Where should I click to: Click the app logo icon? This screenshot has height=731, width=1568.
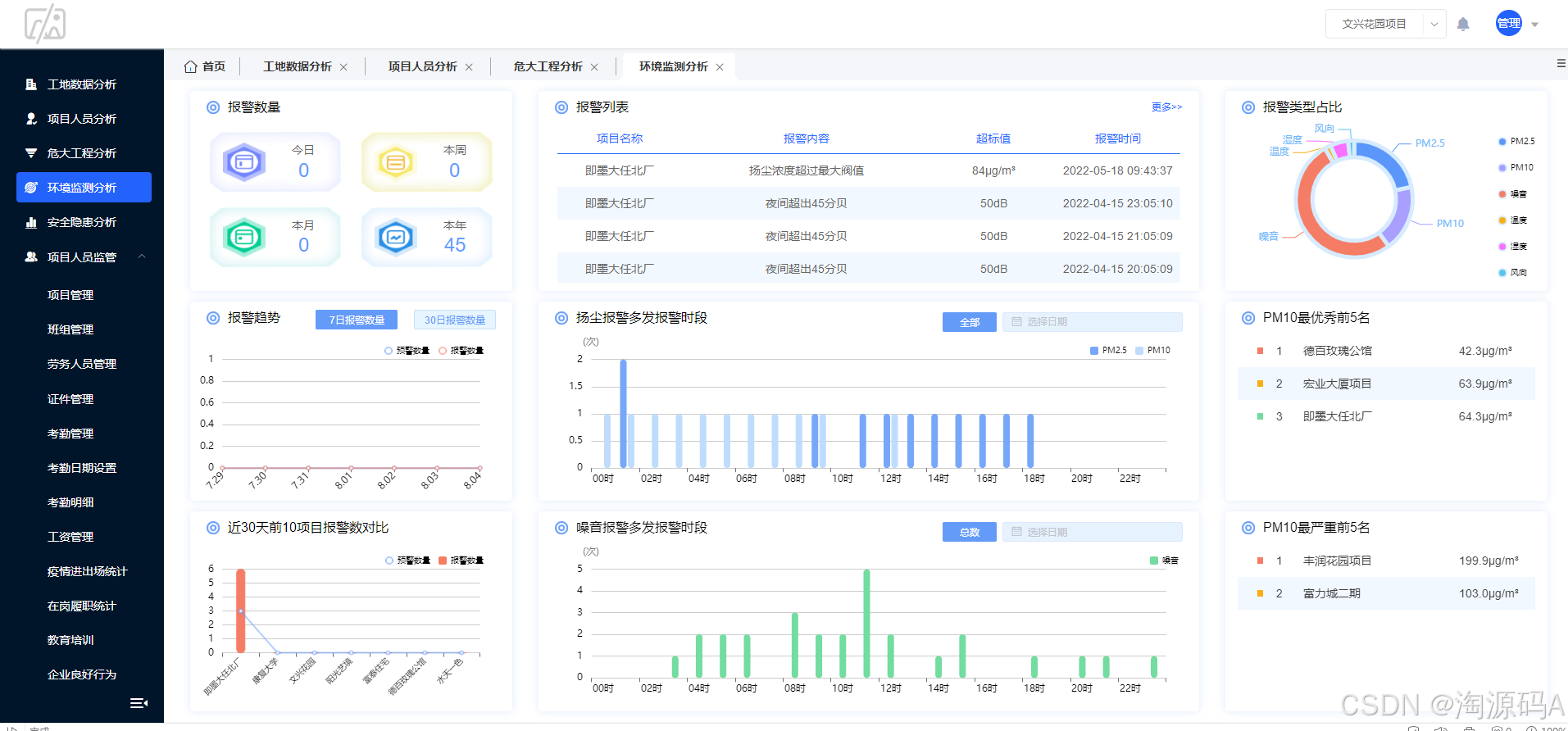click(45, 24)
